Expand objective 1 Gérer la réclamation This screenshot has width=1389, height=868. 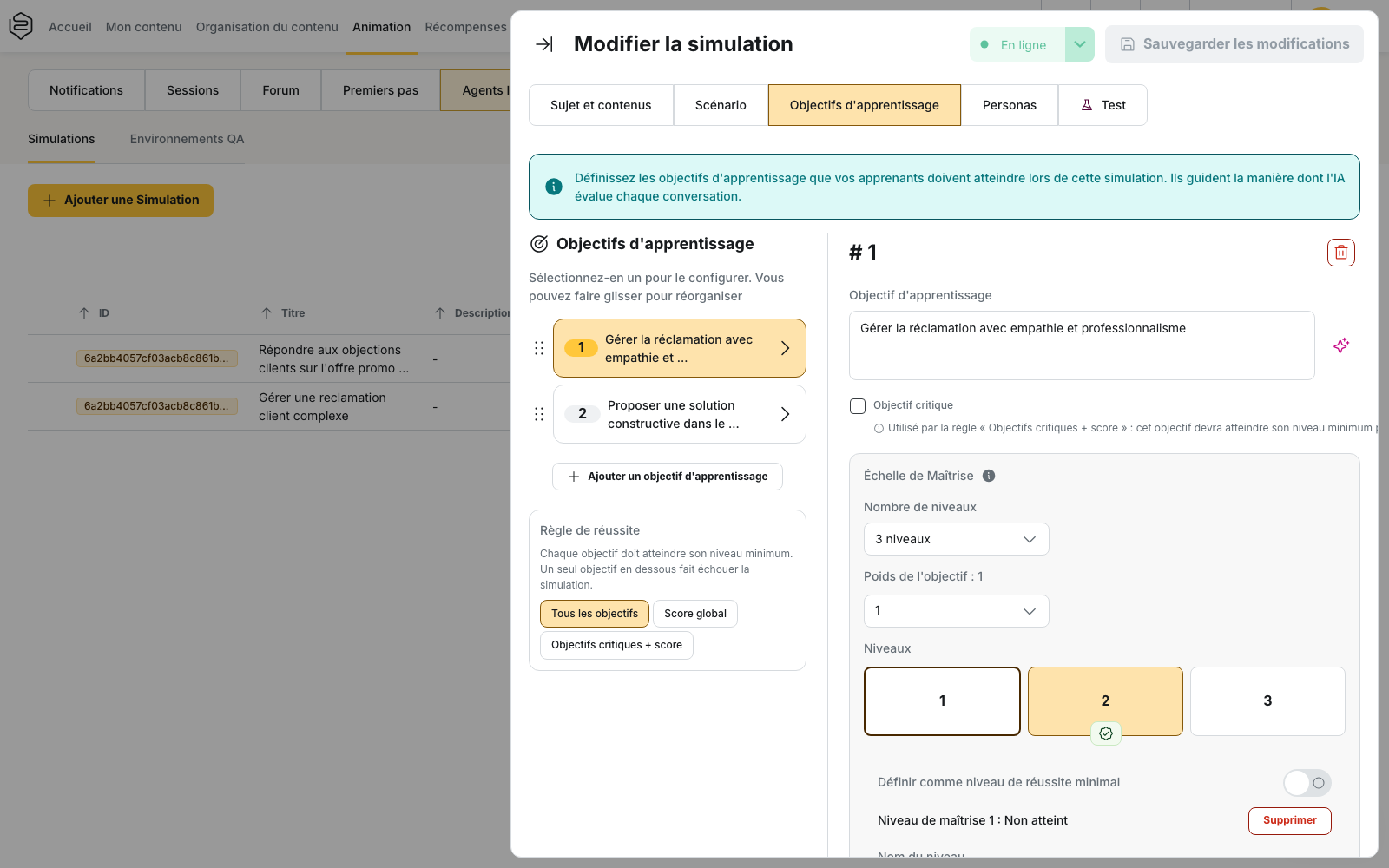click(x=680, y=348)
